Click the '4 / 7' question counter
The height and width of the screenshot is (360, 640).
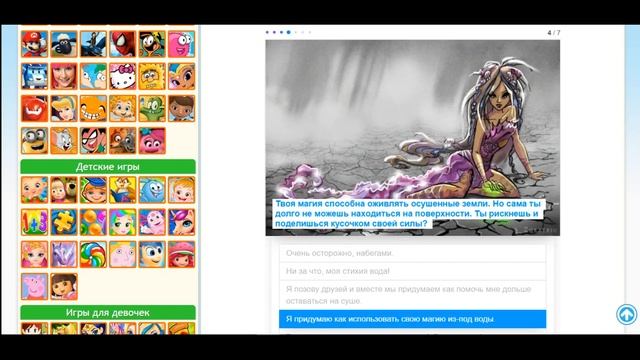553,32
